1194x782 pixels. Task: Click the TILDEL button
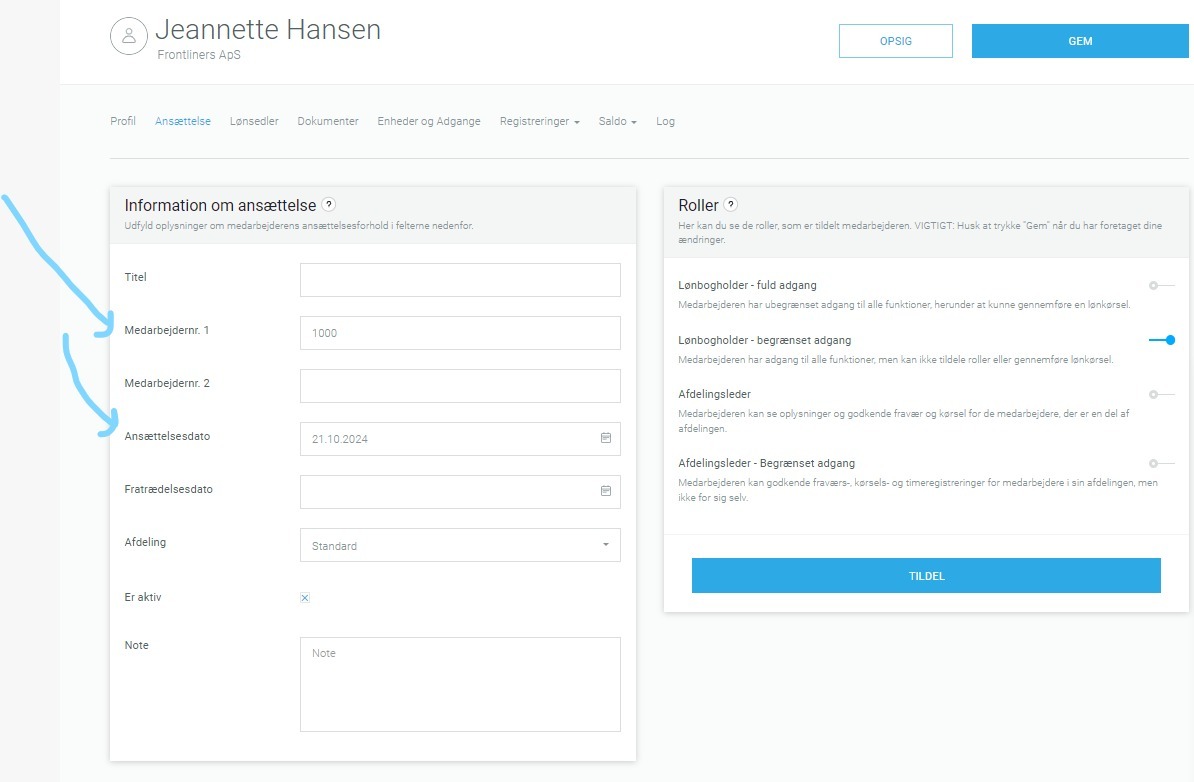point(926,576)
